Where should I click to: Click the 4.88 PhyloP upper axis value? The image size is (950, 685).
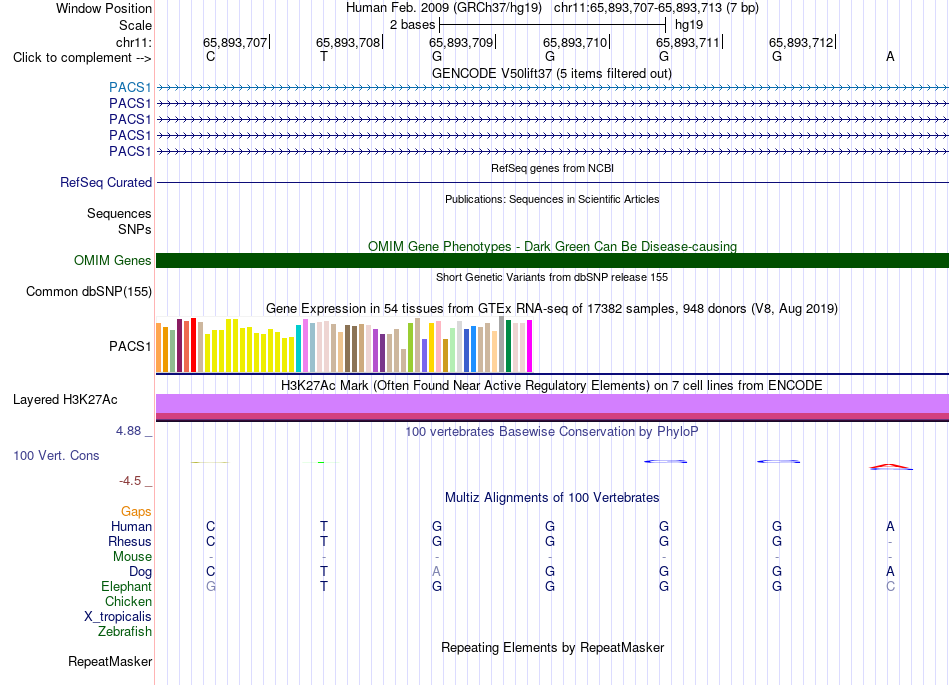point(128,431)
